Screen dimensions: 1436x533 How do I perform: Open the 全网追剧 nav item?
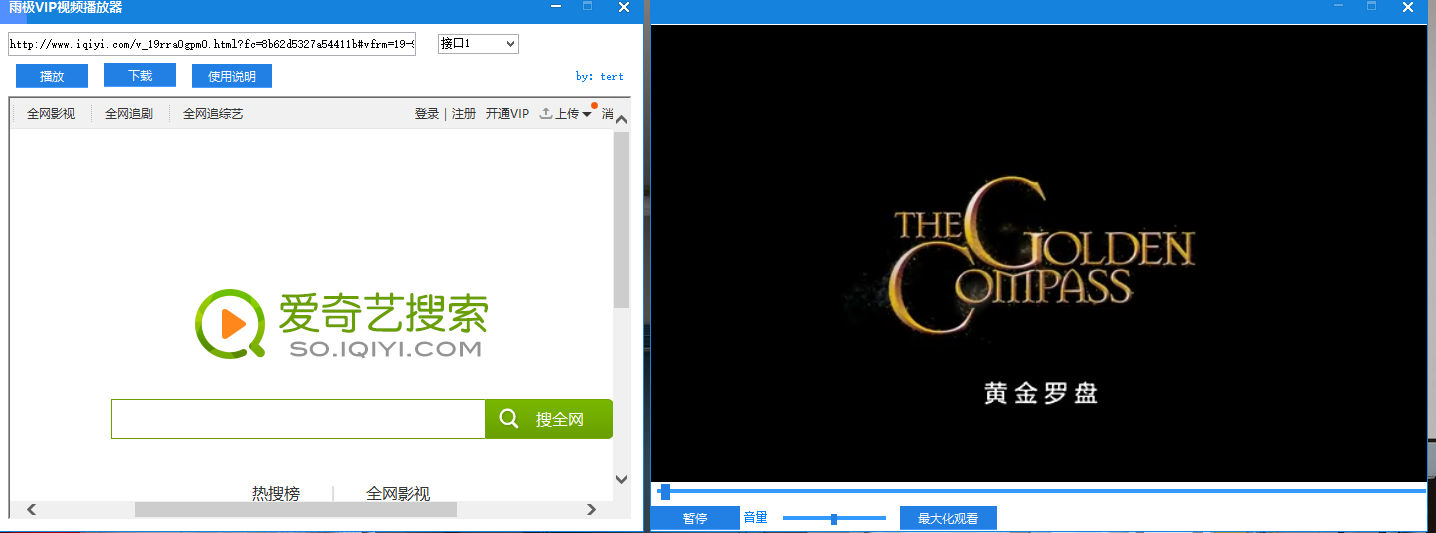pyautogui.click(x=129, y=114)
